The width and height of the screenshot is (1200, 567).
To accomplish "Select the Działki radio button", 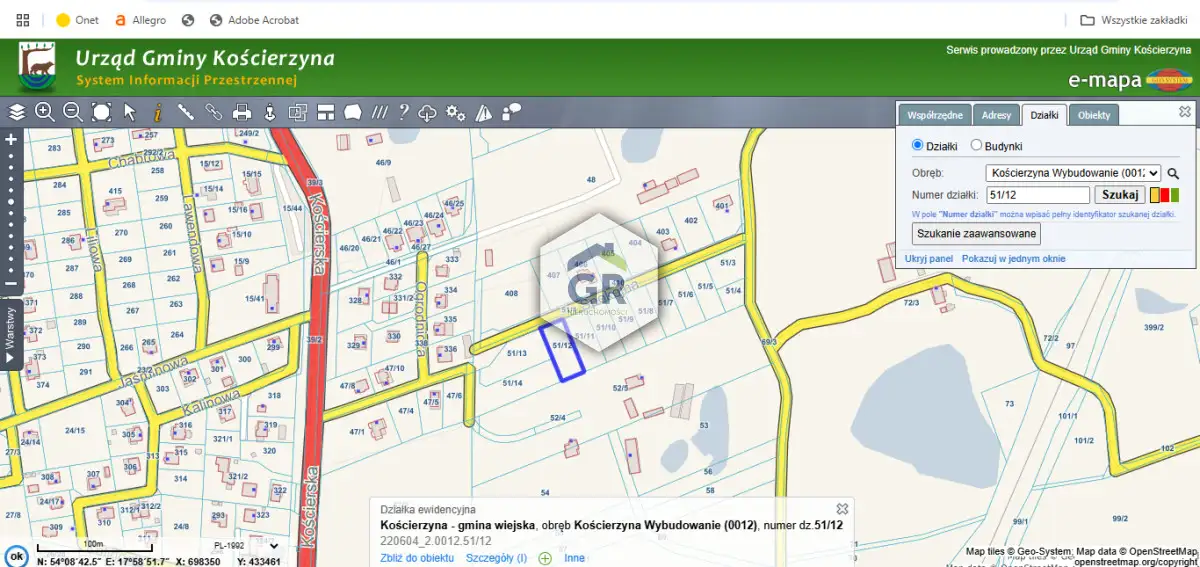I will coord(918,146).
